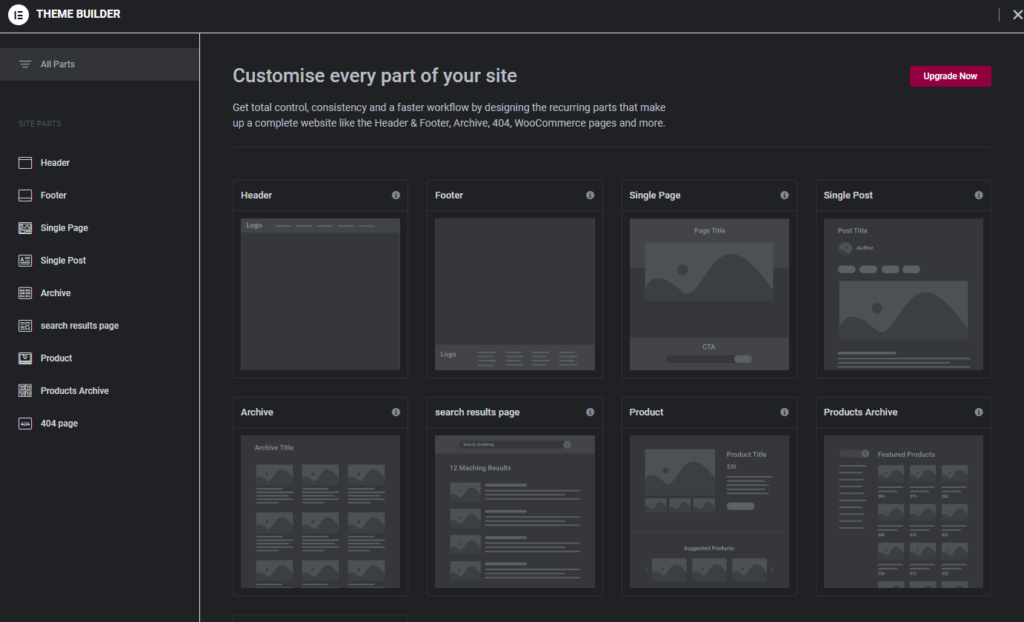Select the Single Page template thumbnail
This screenshot has height=622, width=1024.
(x=709, y=294)
